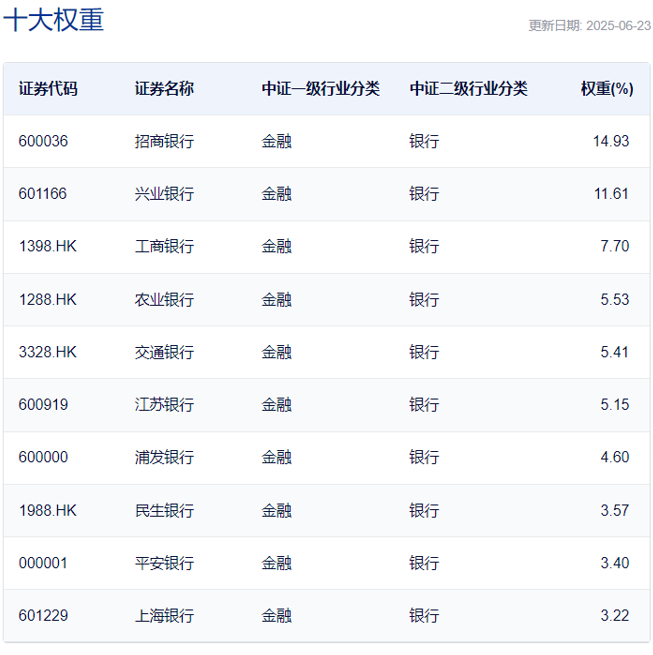
Task: Select weight value 3.40
Action: 615,564
